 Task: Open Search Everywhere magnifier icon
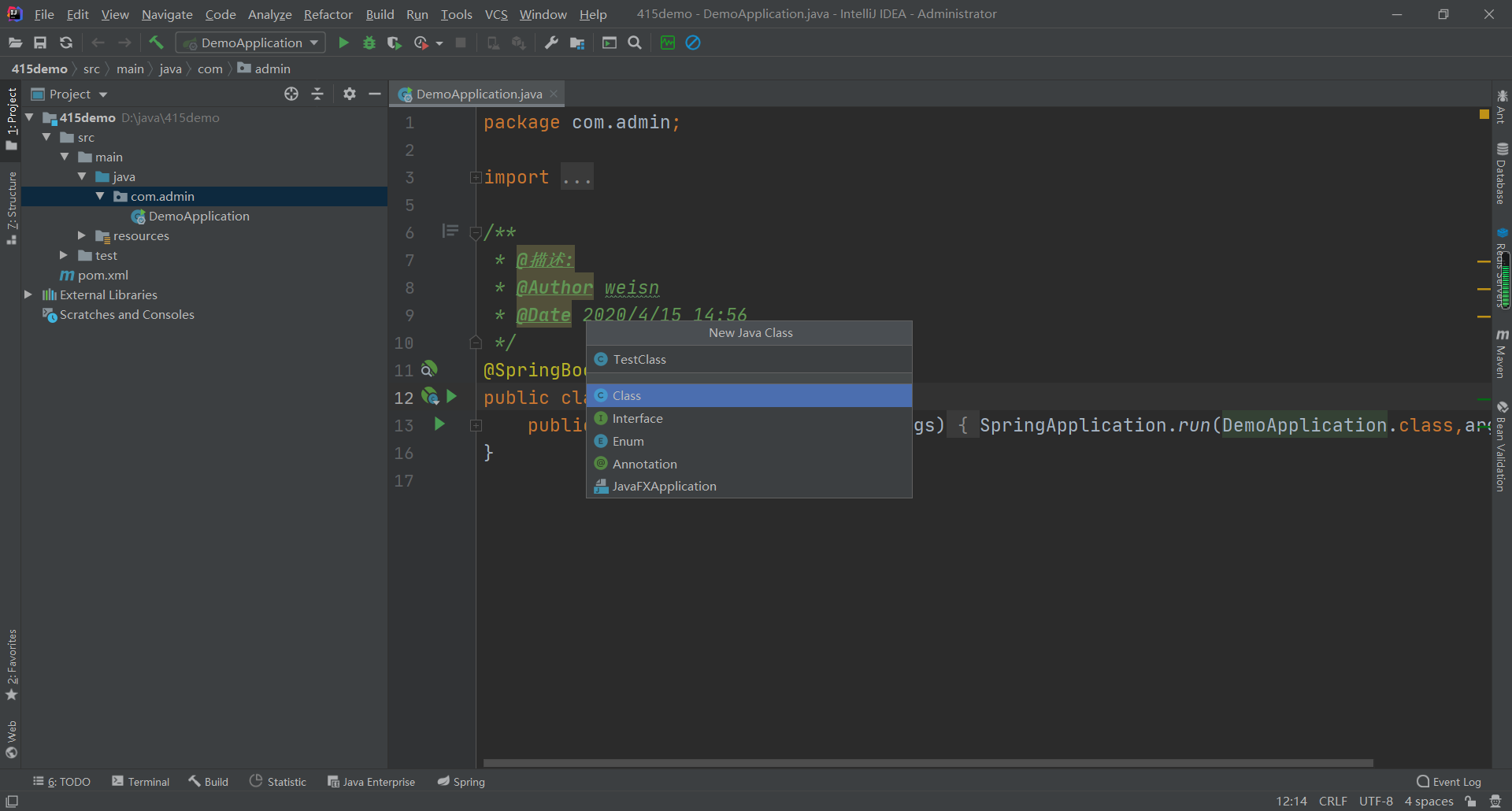click(x=635, y=43)
